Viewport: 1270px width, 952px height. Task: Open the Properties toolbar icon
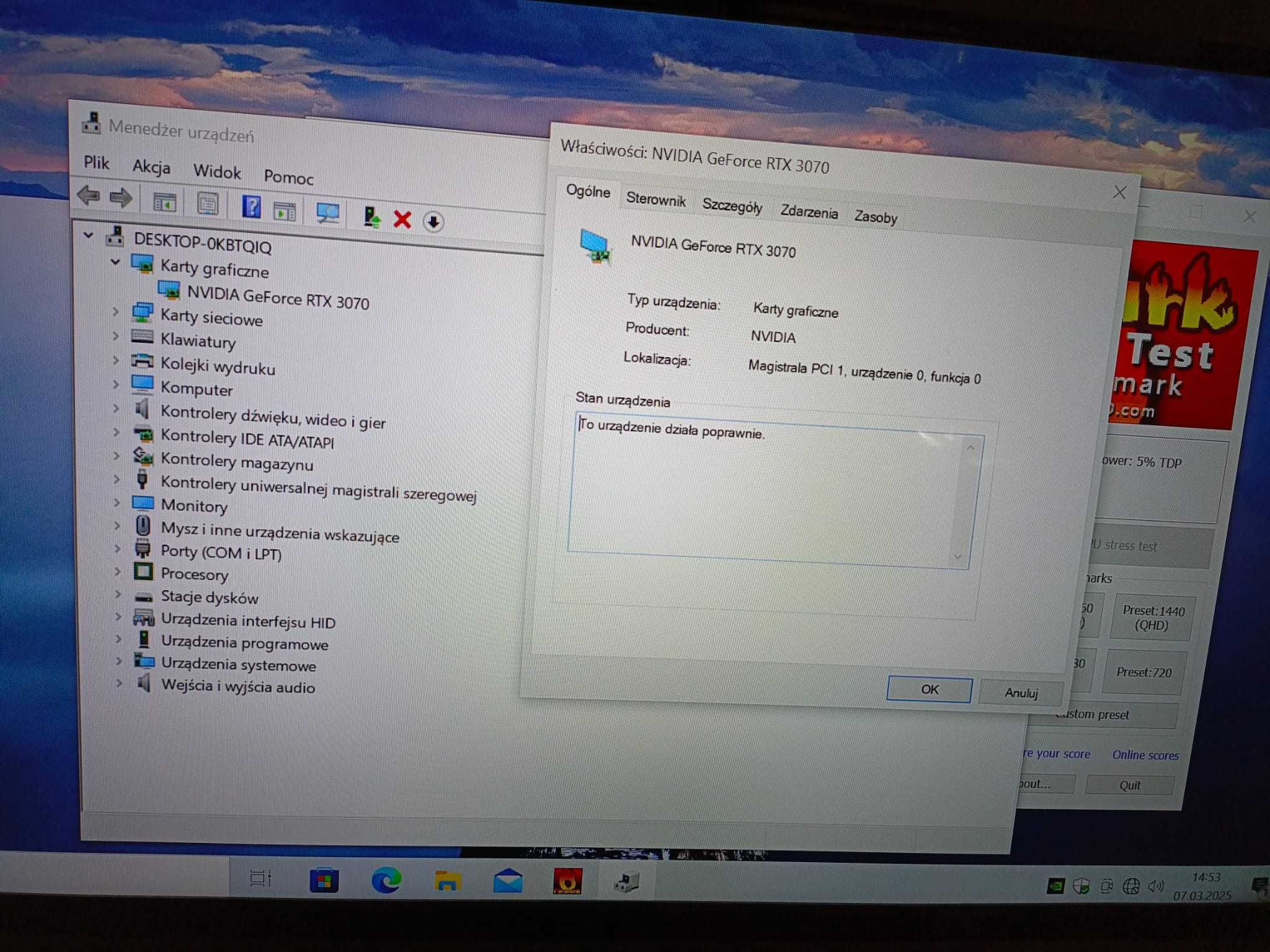(x=207, y=204)
